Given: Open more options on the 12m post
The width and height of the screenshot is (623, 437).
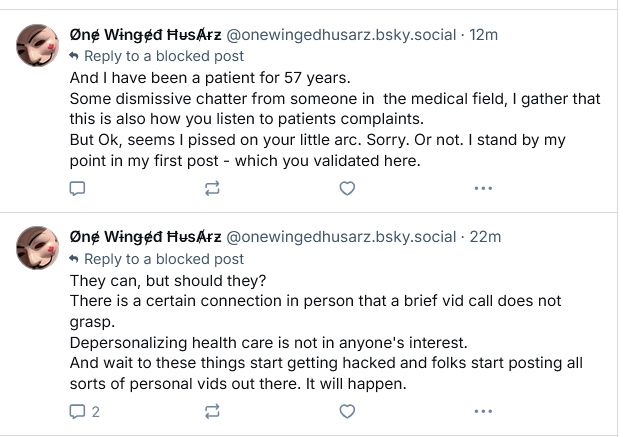Looking at the screenshot, I should coord(483,188).
